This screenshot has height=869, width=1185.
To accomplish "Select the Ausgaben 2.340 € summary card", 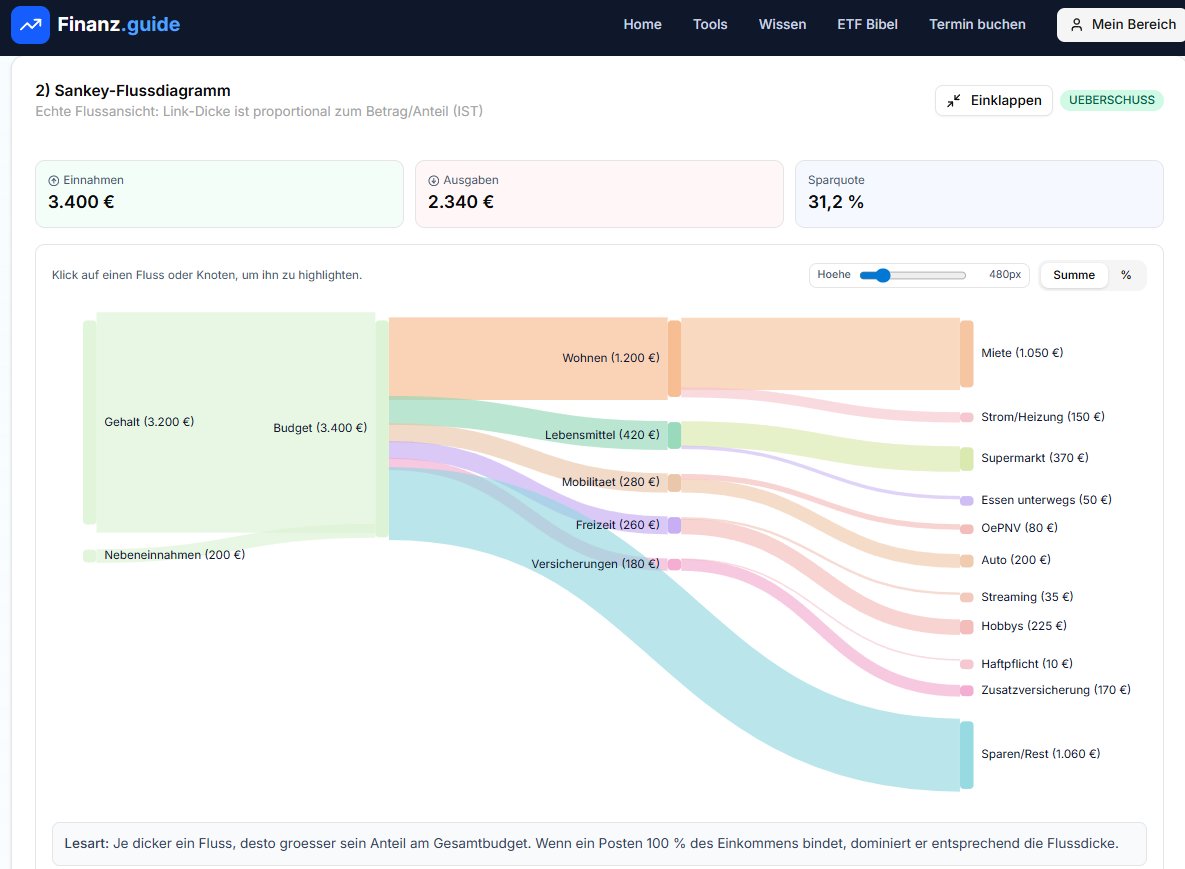I will pyautogui.click(x=599, y=193).
